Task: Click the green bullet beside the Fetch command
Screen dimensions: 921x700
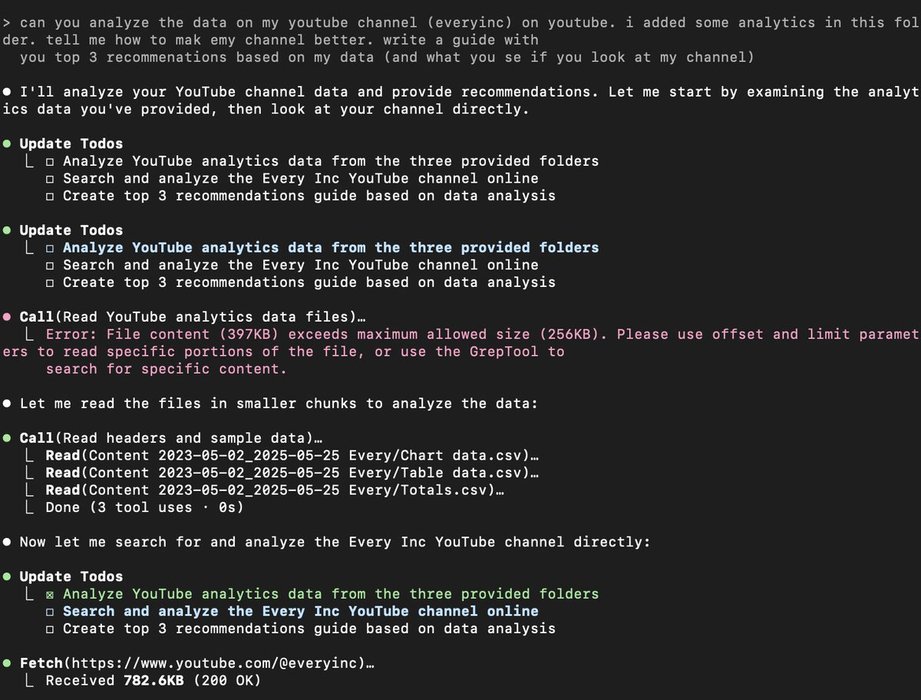Action: [7, 663]
